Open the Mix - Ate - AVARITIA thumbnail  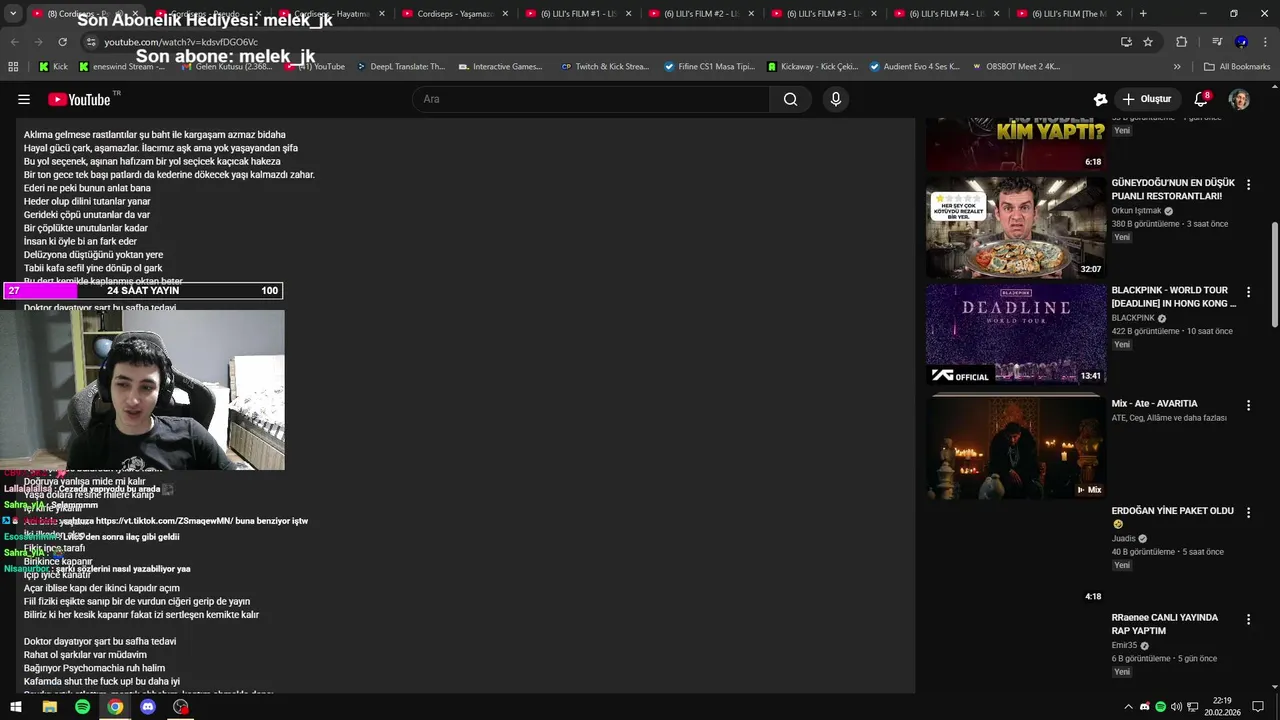coord(1016,446)
